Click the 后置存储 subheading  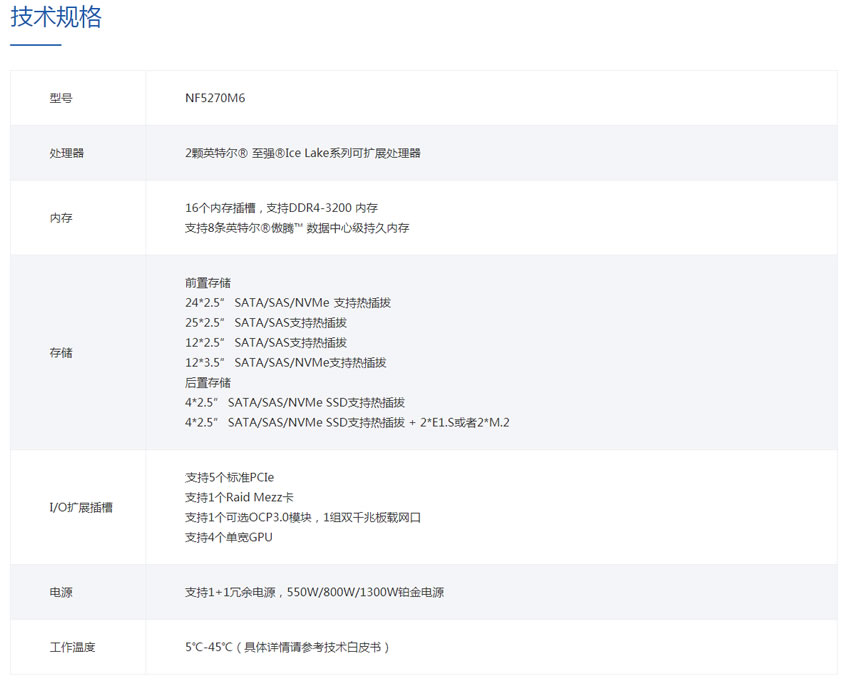coord(208,383)
